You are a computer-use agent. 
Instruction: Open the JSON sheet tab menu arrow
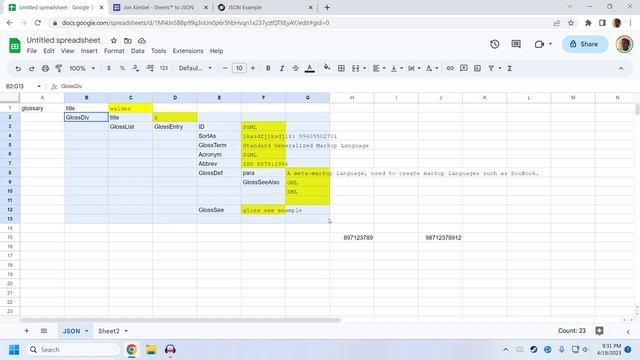pos(87,331)
